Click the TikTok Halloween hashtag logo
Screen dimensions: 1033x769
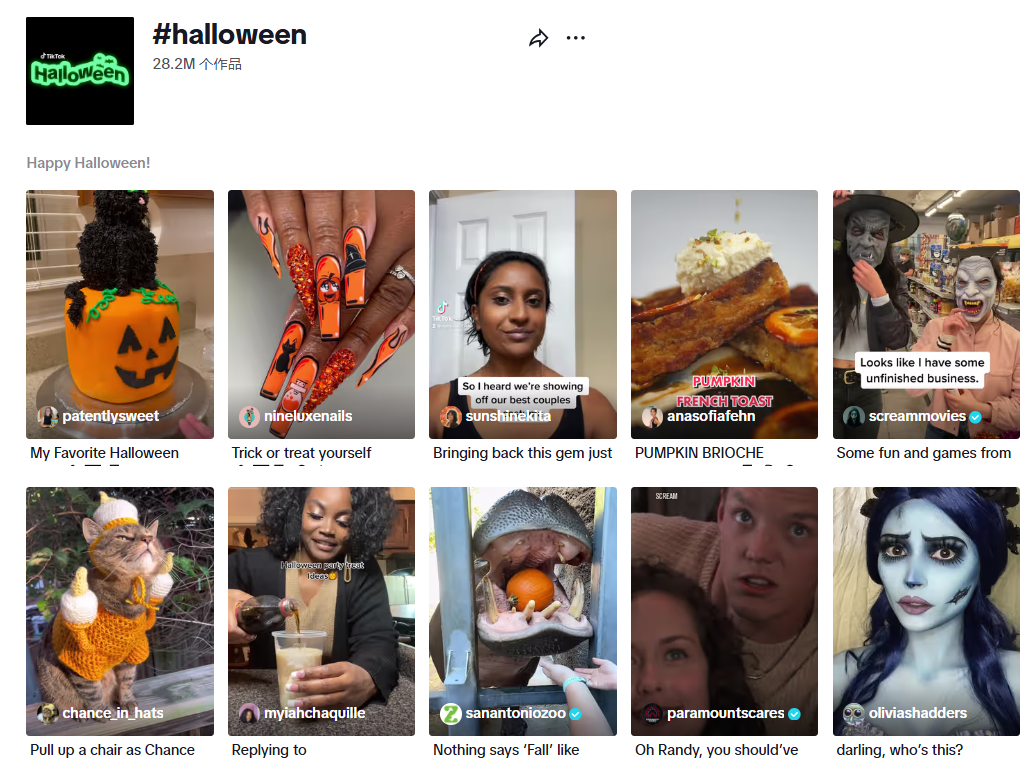[x=80, y=71]
